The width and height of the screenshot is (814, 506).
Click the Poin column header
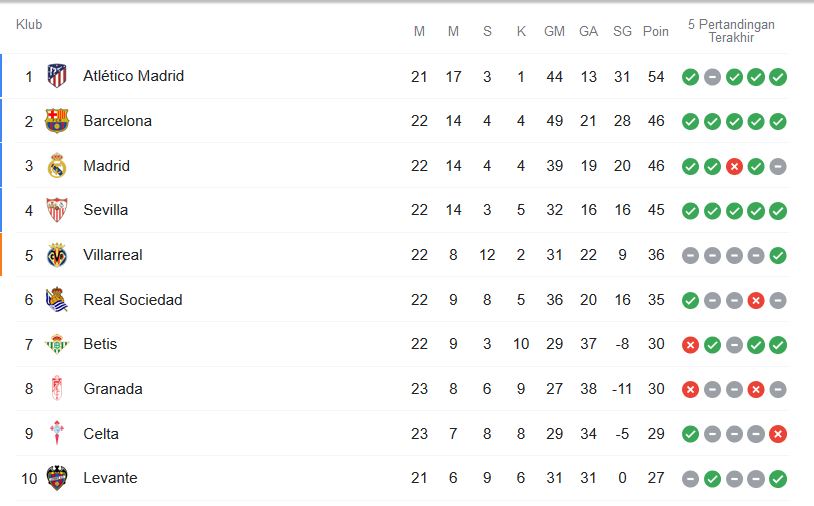point(656,32)
